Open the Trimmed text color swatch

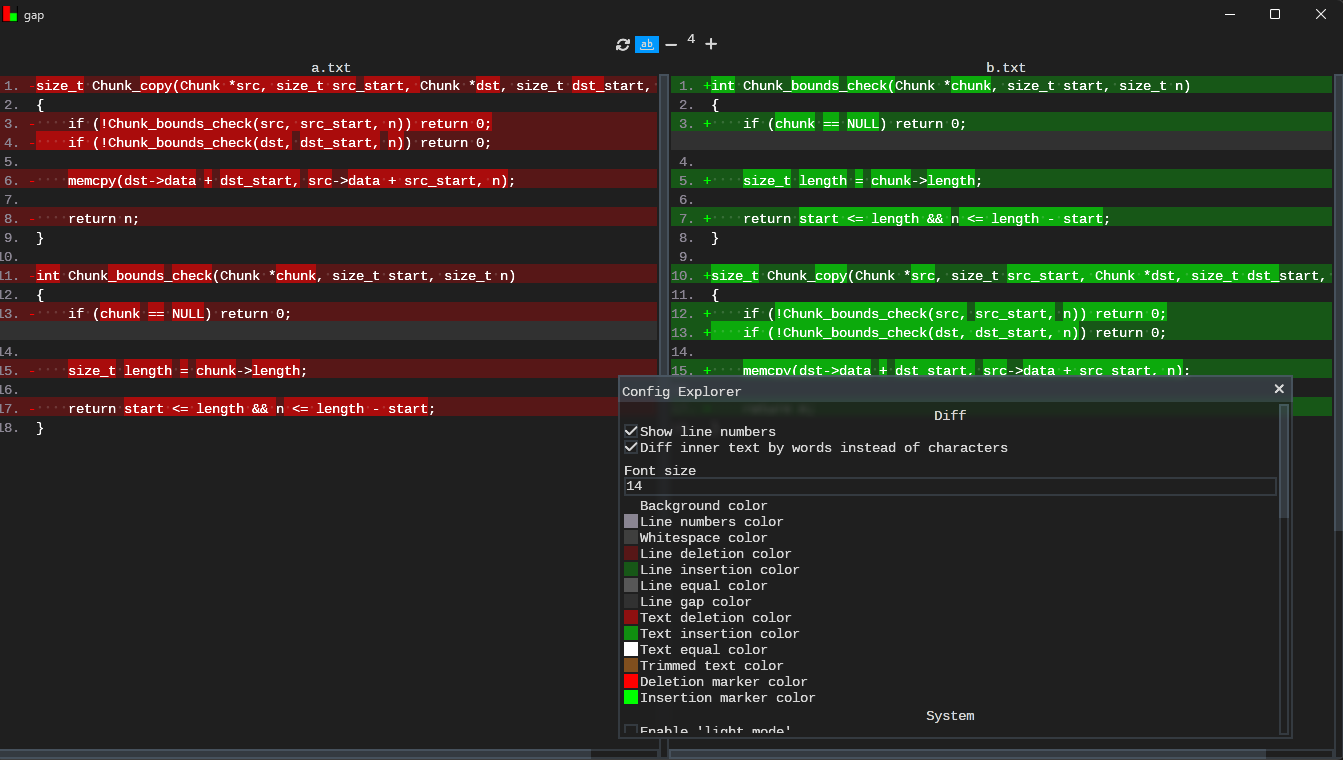pos(631,665)
